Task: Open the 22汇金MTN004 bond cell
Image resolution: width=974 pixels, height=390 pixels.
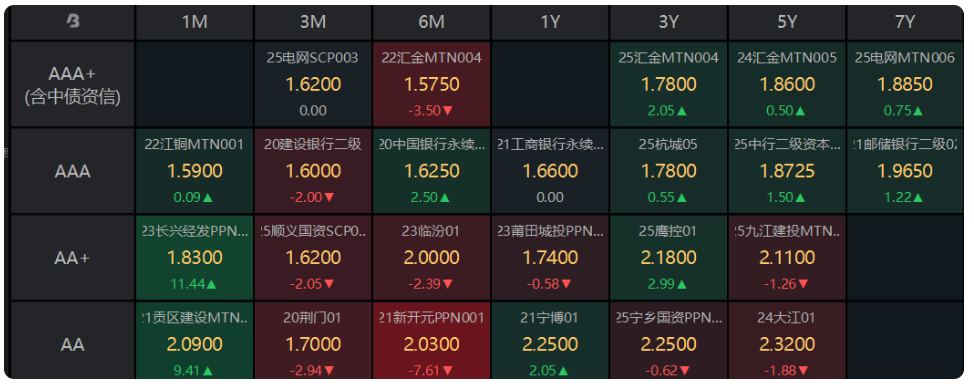Action: pos(432,84)
